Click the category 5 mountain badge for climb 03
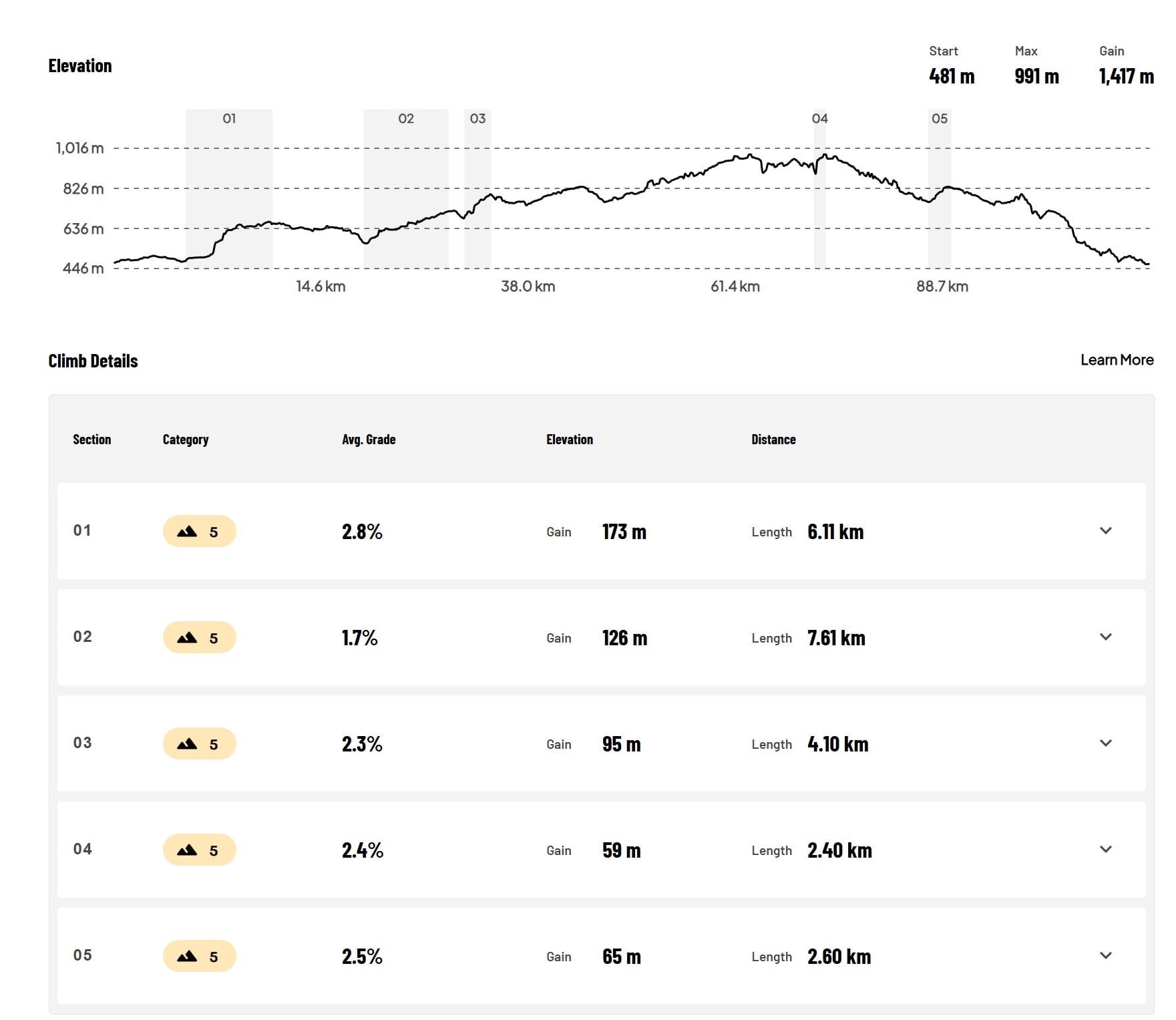1176x1020 pixels. [x=199, y=744]
